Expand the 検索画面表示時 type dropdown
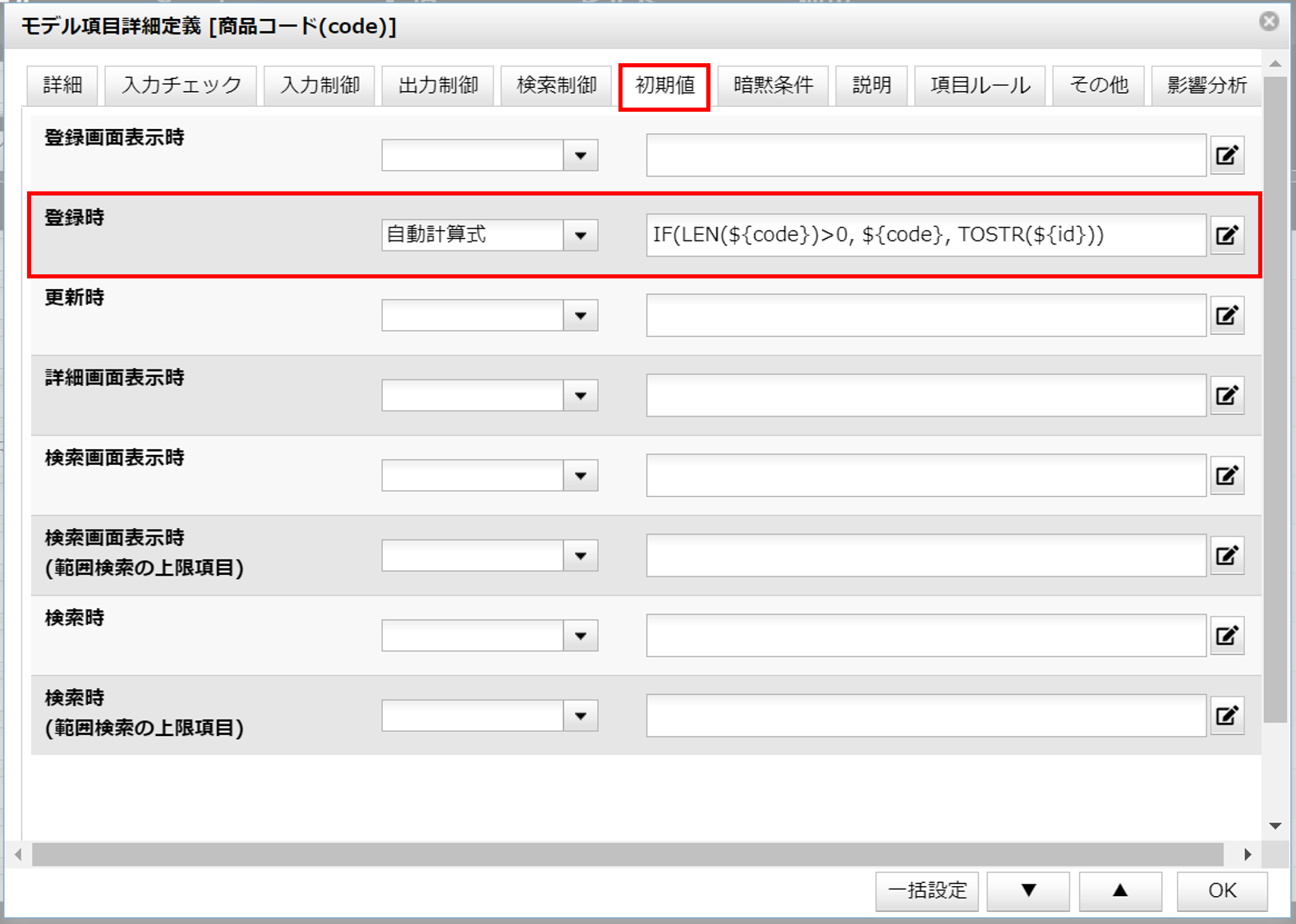 (x=581, y=476)
